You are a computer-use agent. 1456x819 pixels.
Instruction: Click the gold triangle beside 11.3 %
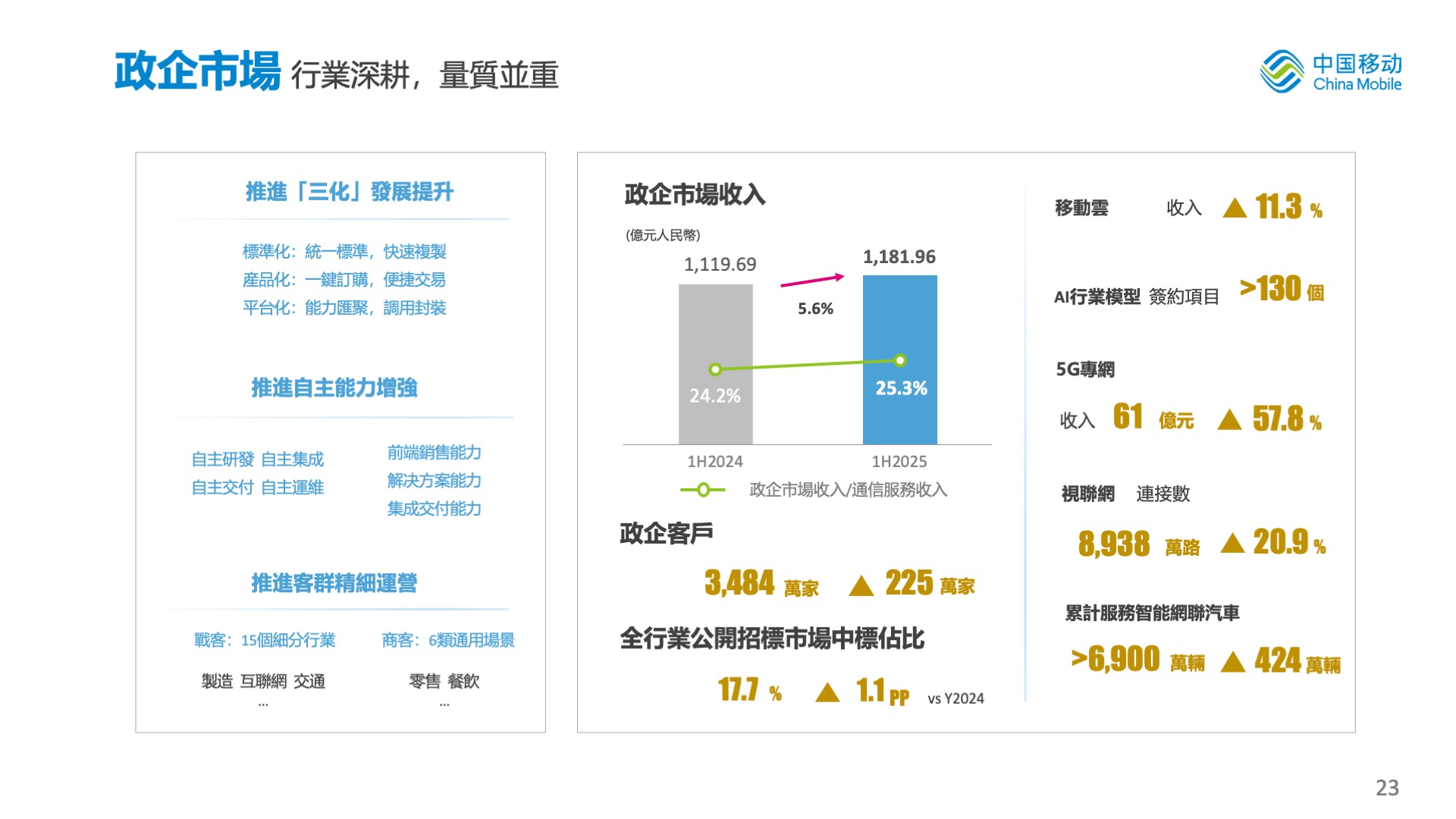click(x=1235, y=209)
